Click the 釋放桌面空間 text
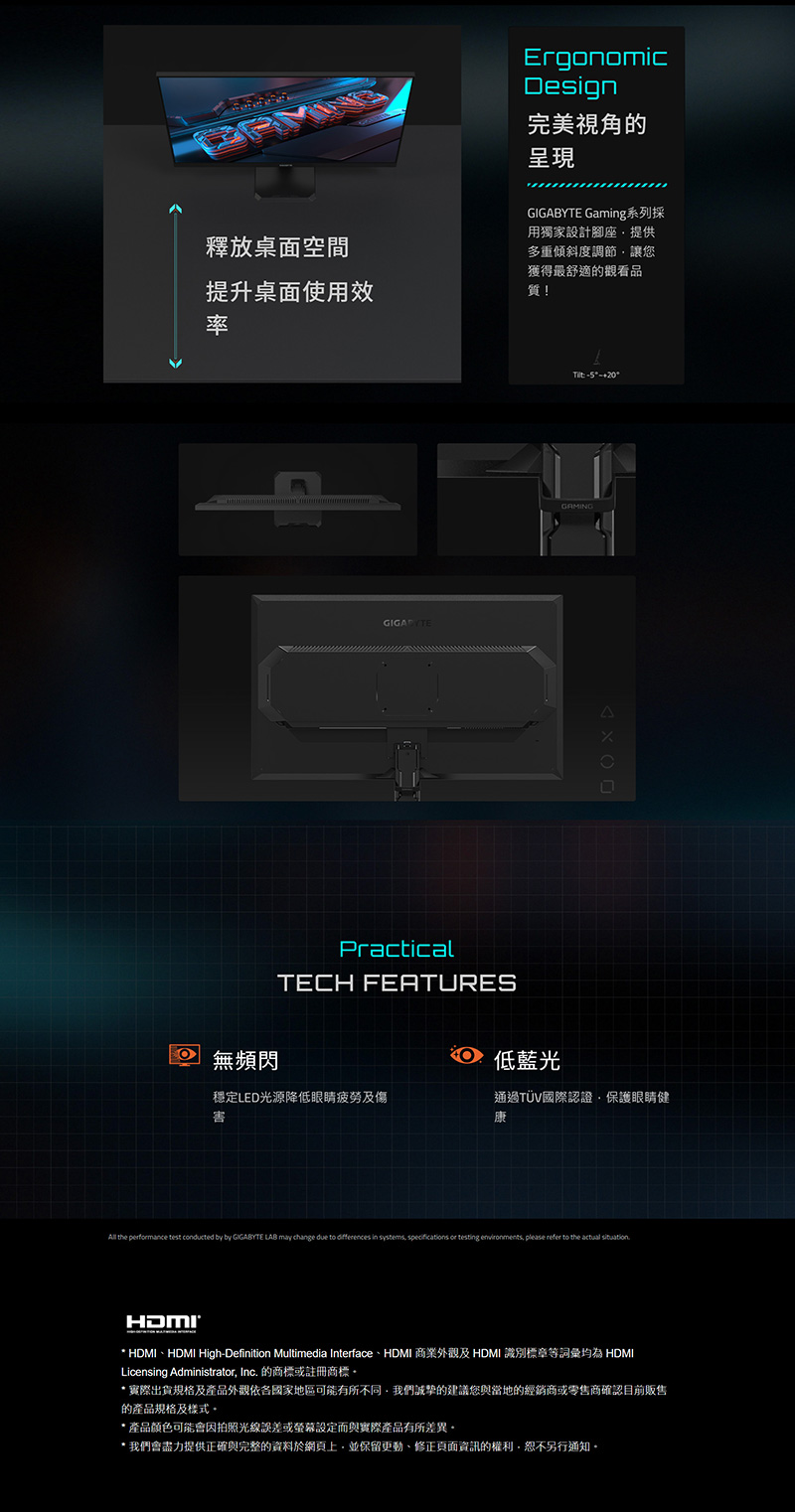This screenshot has width=795, height=1512. click(x=277, y=246)
